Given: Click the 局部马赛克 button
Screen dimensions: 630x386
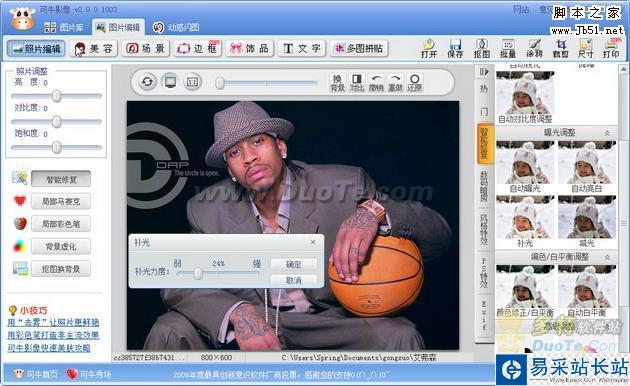Looking at the screenshot, I should point(61,201).
